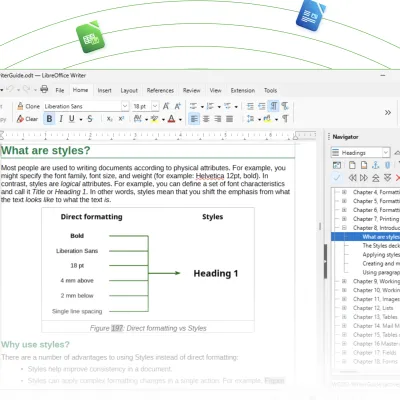
Task: Apply the yellow highlighting color
Action: pyautogui.click(x=154, y=119)
